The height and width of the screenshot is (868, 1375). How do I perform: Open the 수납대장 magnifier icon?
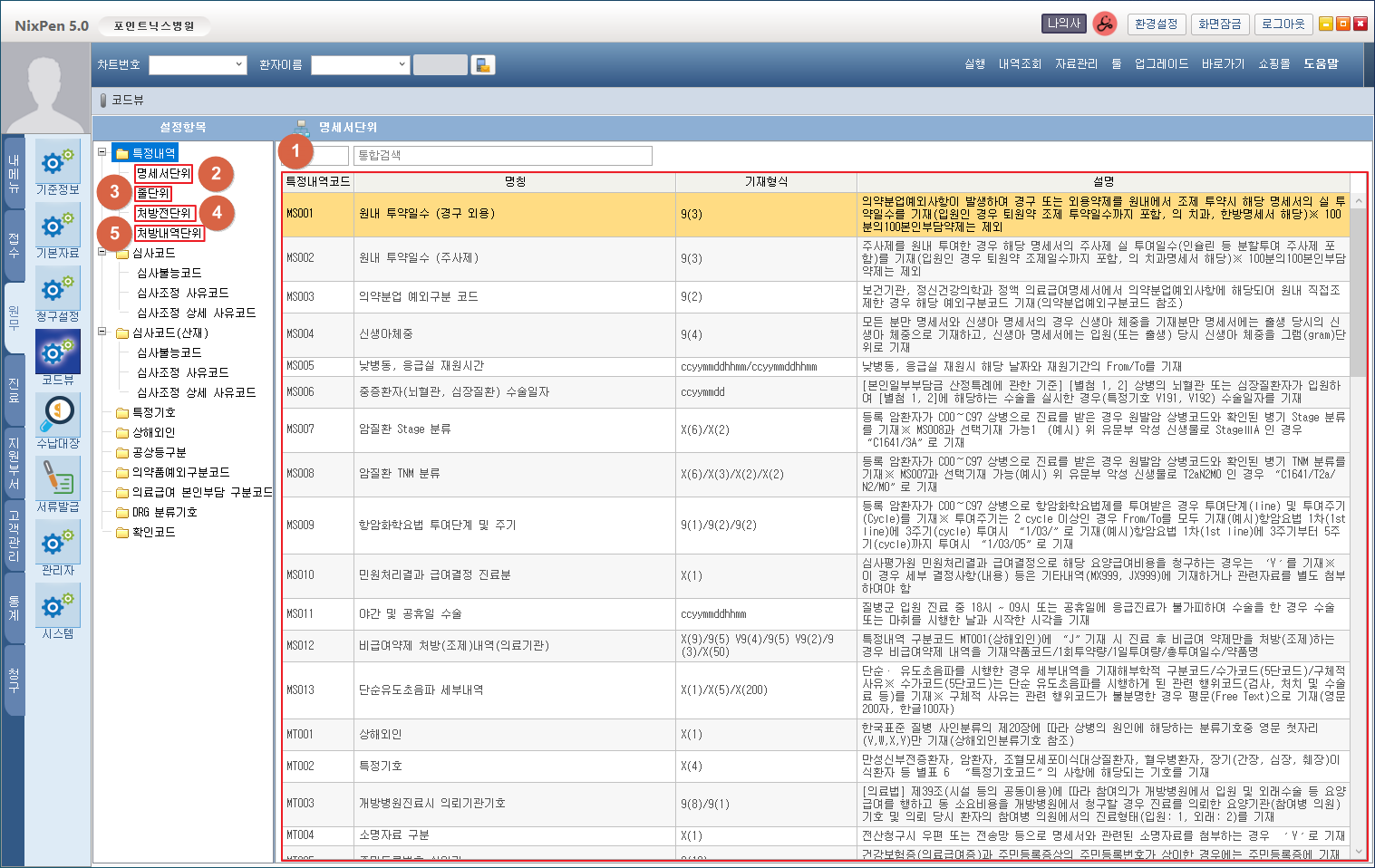pyautogui.click(x=57, y=415)
